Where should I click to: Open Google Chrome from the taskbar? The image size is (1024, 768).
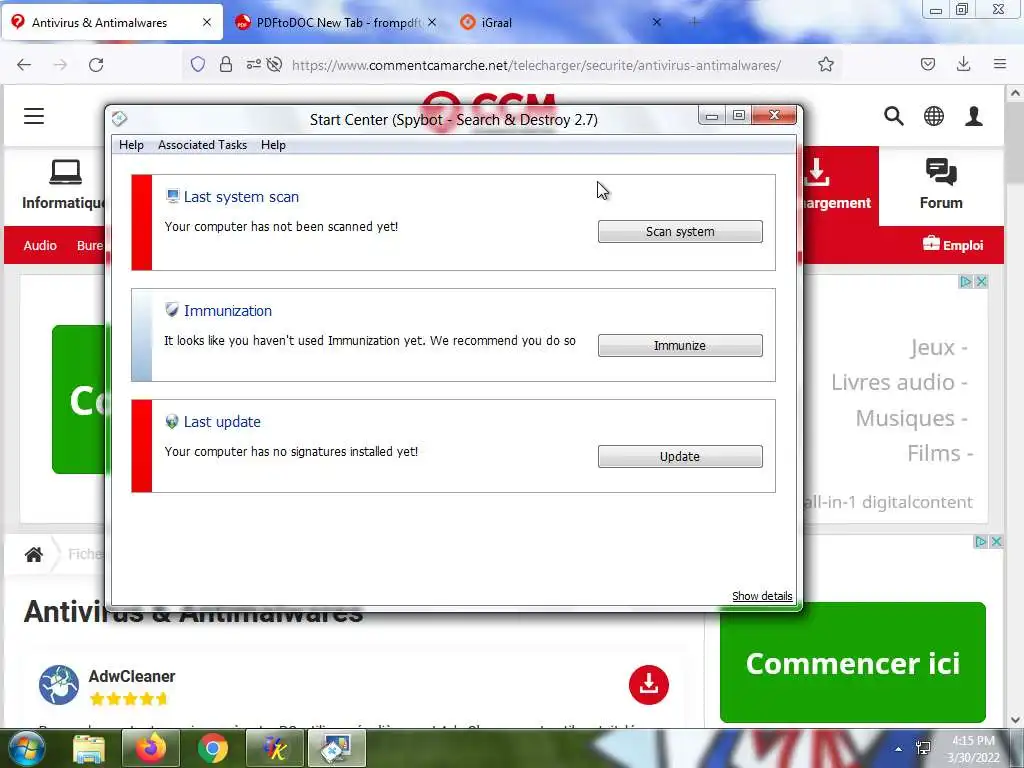(212, 748)
